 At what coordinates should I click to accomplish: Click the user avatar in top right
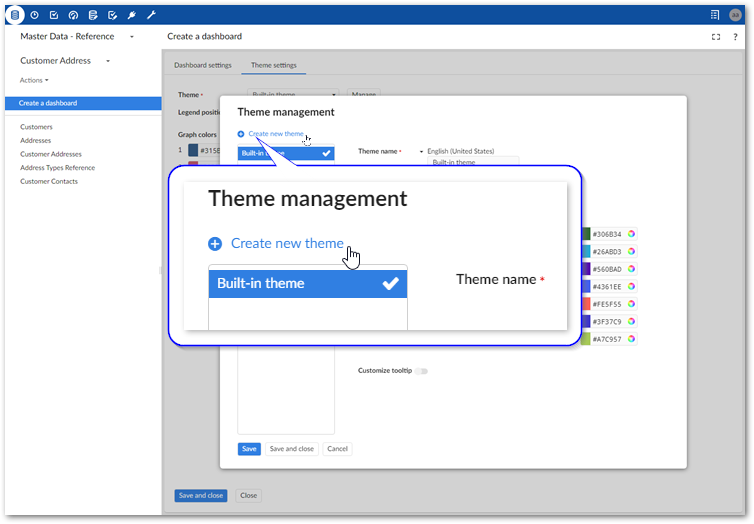(735, 15)
